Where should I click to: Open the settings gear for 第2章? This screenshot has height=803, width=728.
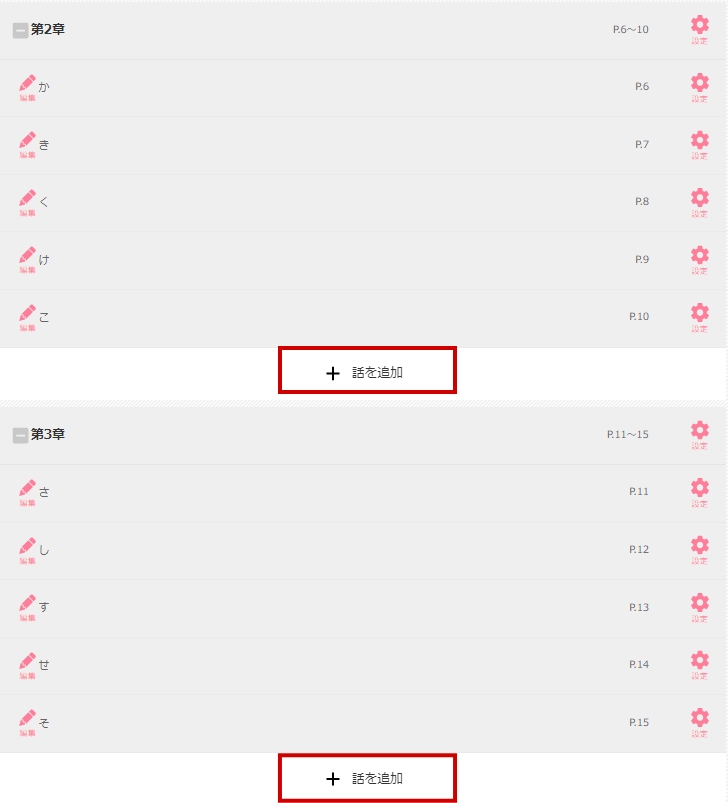[x=700, y=30]
